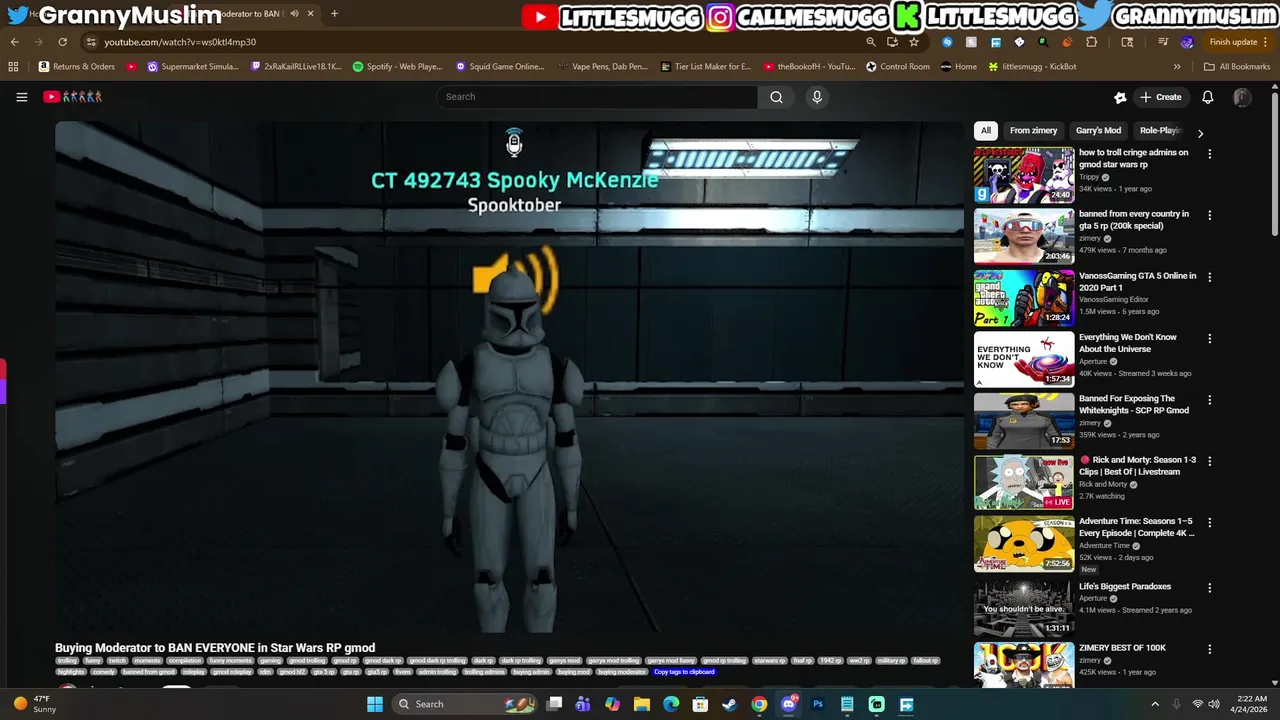This screenshot has height=720, width=1280.
Task: Open the YouTube notifications bell
Action: point(1207,97)
